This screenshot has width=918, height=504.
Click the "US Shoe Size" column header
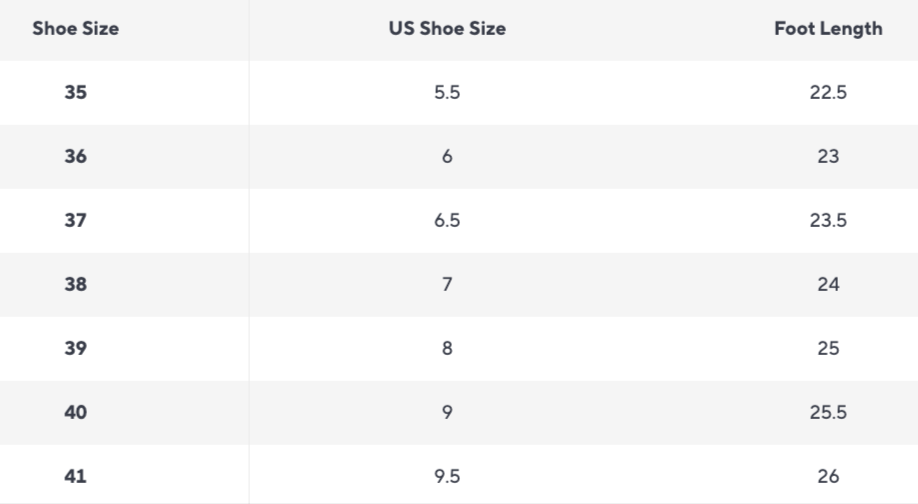tap(447, 29)
